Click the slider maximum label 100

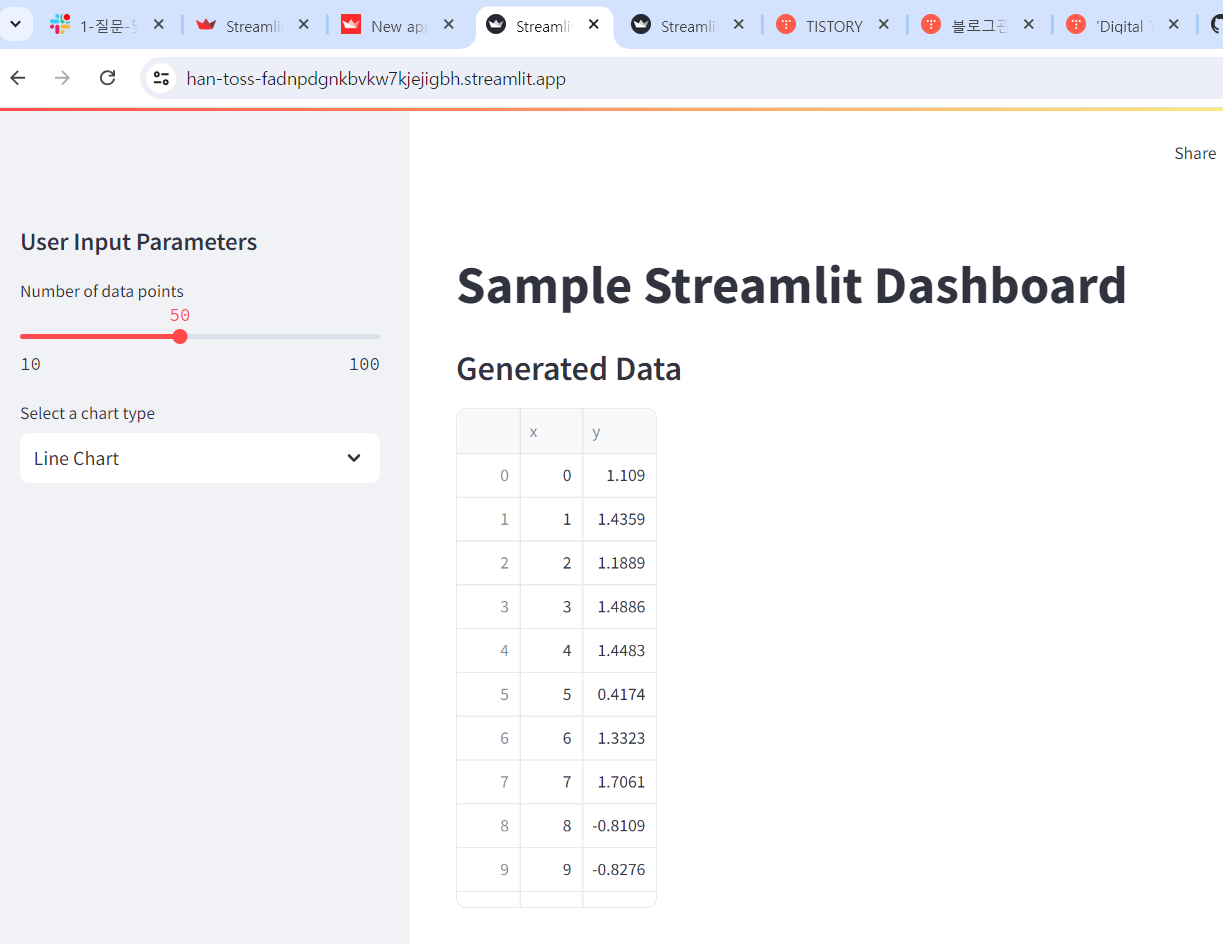click(364, 364)
